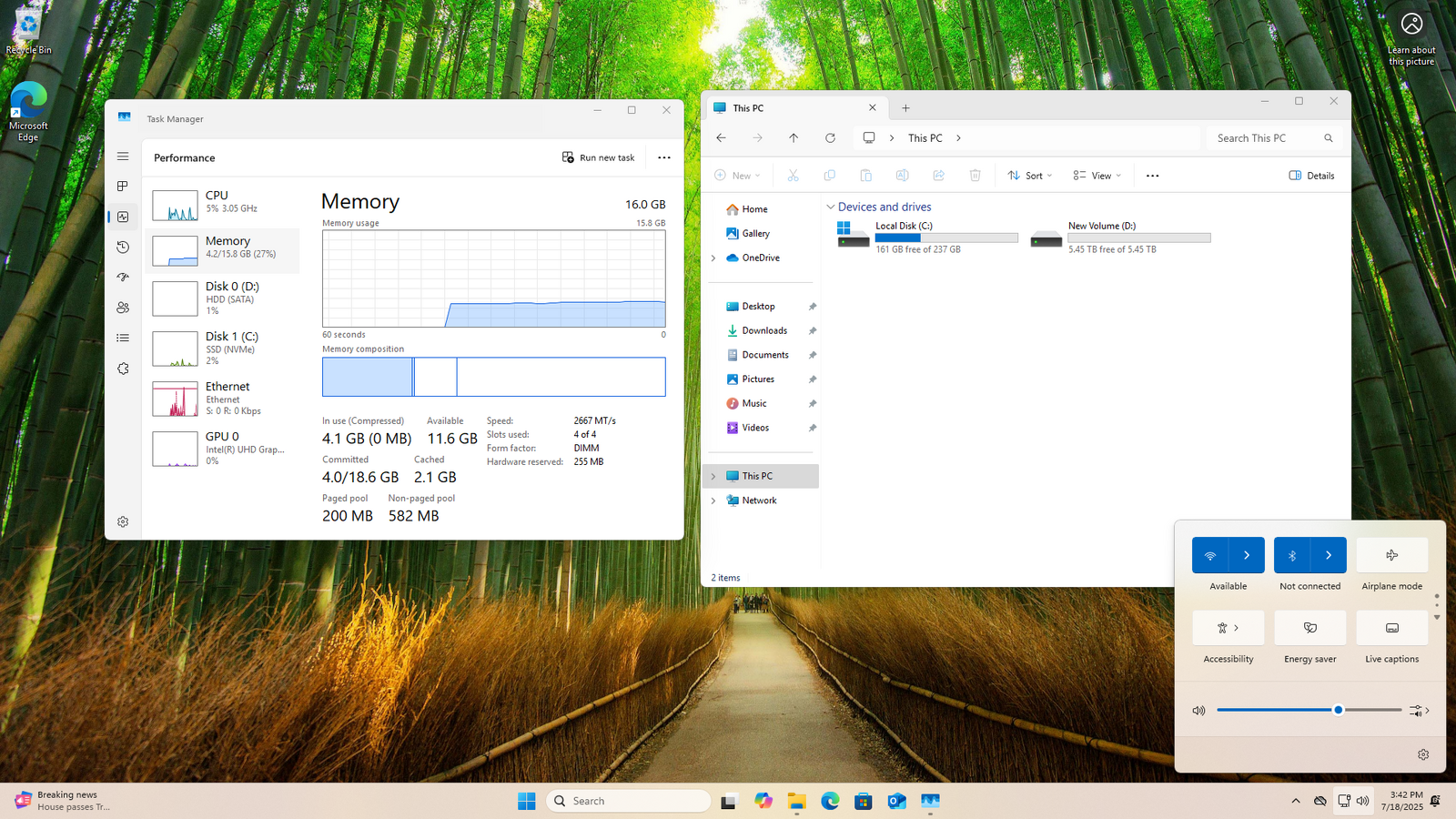This screenshot has height=819, width=1456.
Task: Open Processes page in Task Manager sidebar
Action: (123, 187)
